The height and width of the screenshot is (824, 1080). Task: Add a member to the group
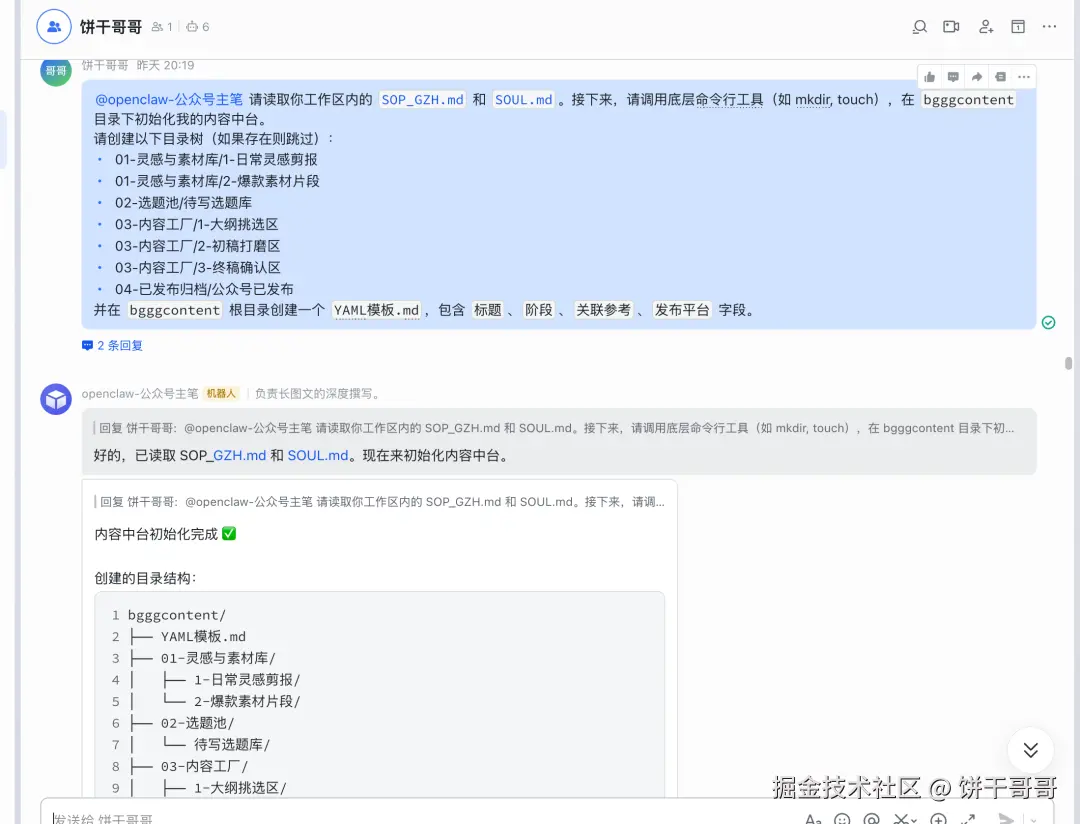(x=986, y=27)
